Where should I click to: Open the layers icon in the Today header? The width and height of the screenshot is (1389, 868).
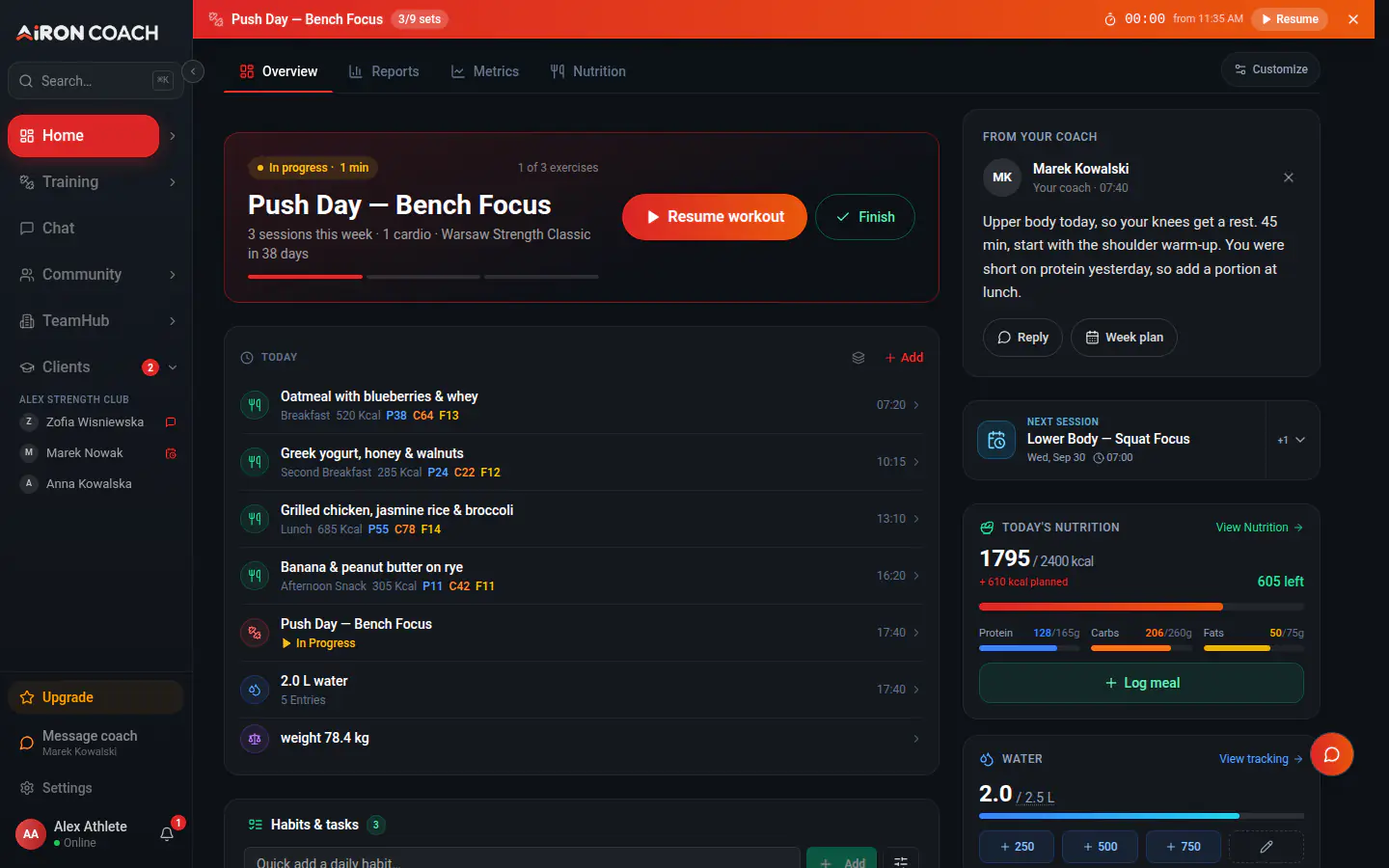pyautogui.click(x=858, y=358)
